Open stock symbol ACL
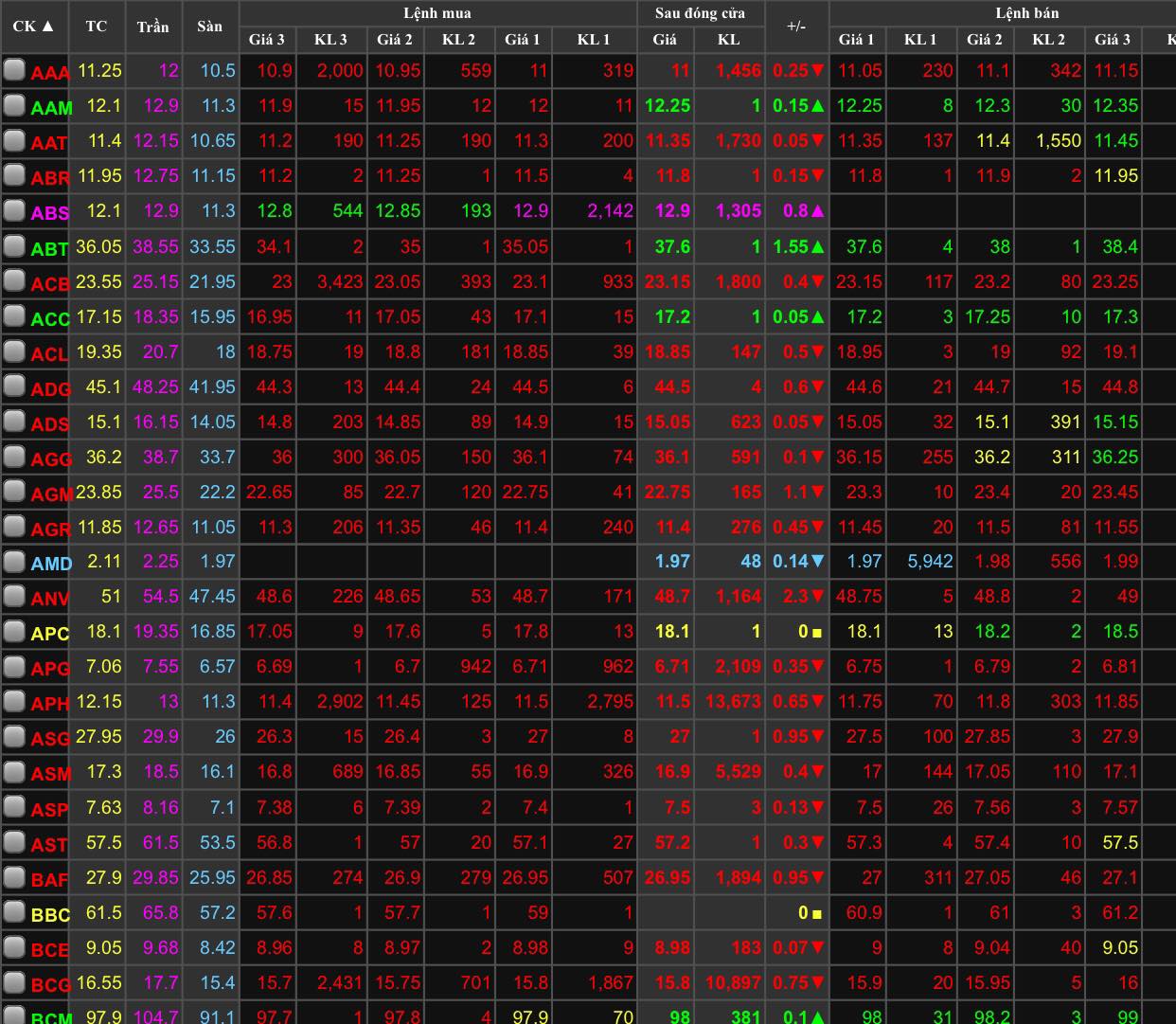 [x=49, y=353]
